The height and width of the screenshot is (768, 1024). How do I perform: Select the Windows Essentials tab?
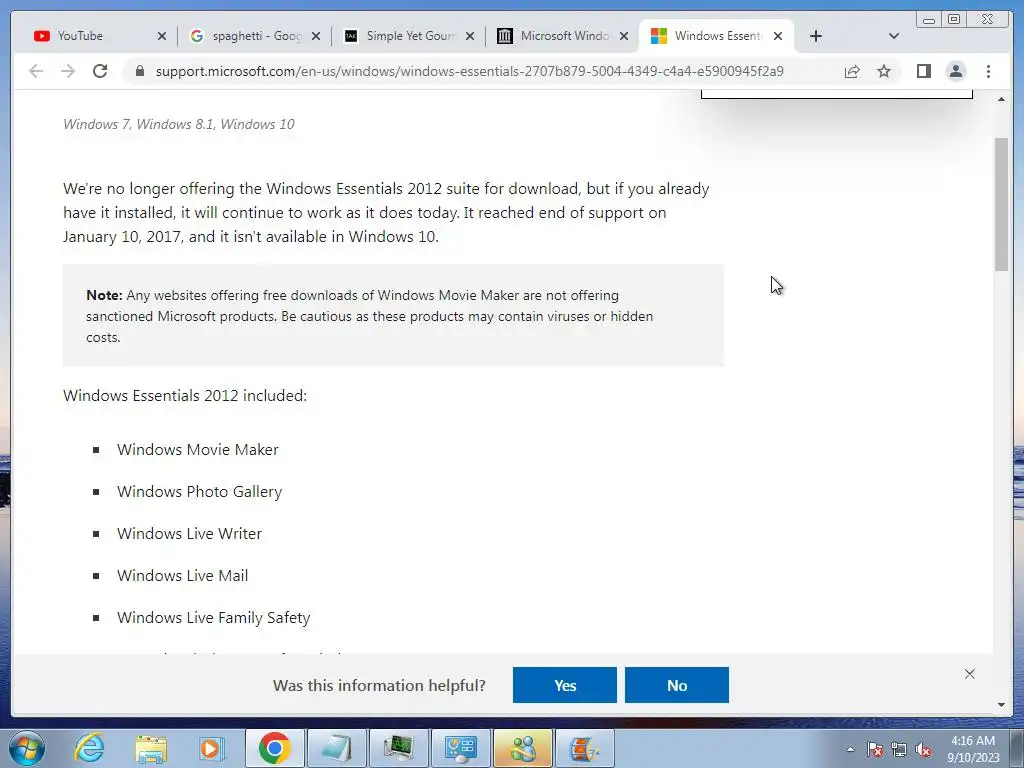(714, 36)
